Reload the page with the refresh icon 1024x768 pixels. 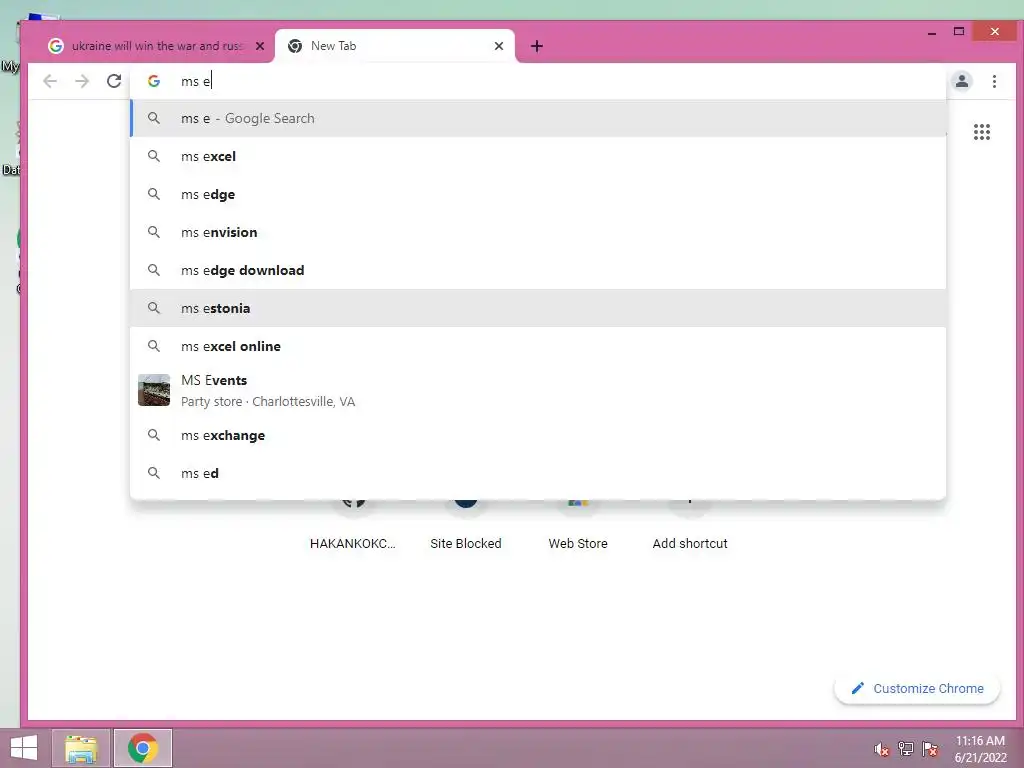pos(114,81)
